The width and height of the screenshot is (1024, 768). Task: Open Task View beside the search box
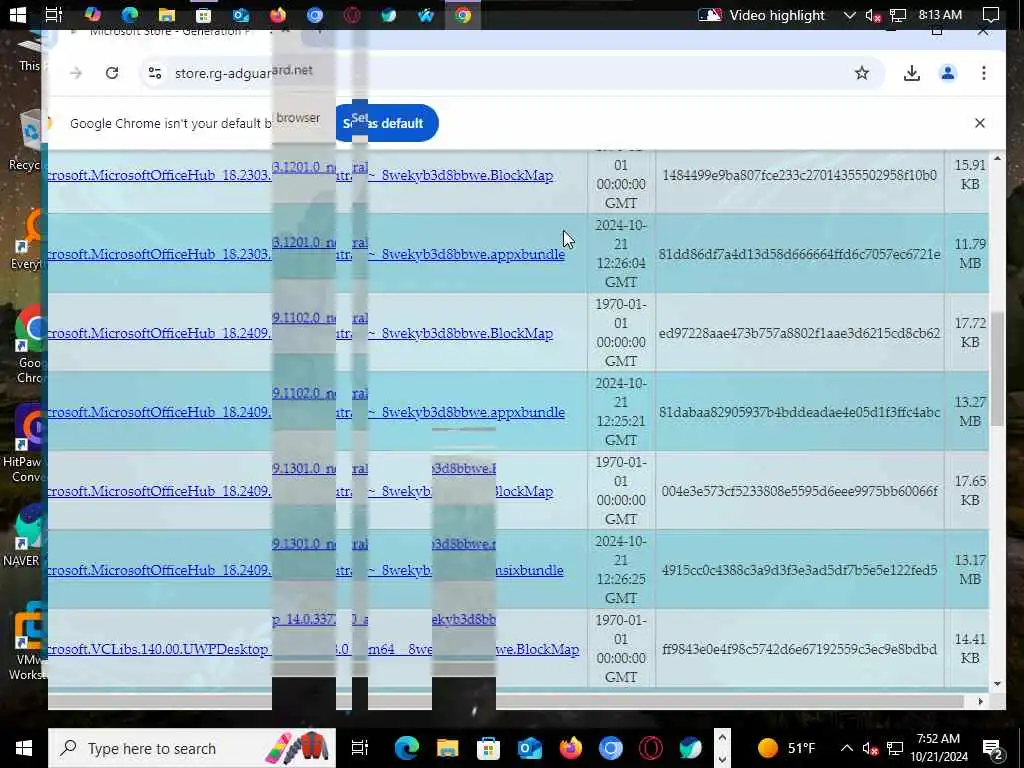tap(360, 748)
